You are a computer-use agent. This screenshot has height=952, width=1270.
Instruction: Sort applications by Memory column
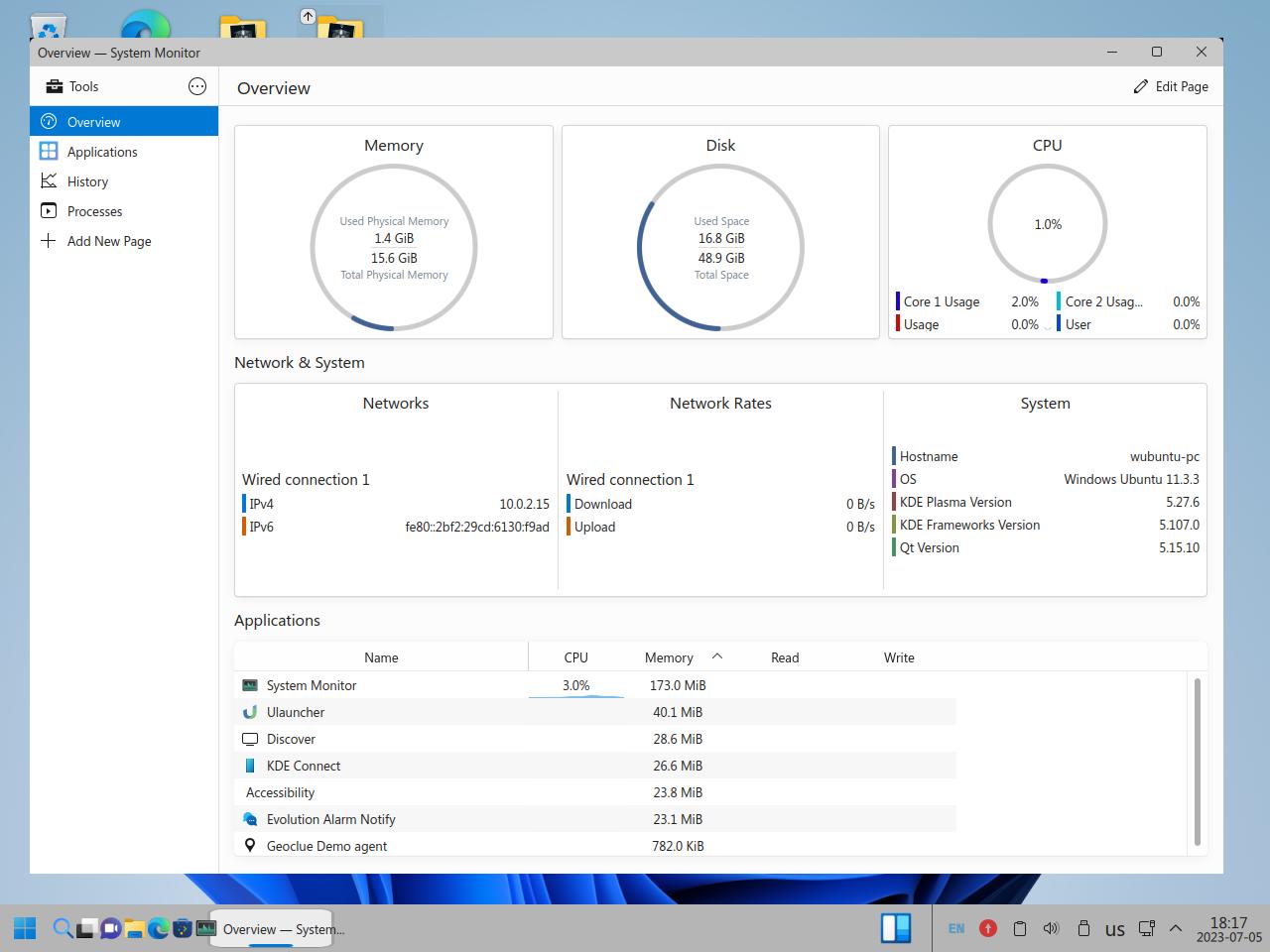click(x=669, y=657)
